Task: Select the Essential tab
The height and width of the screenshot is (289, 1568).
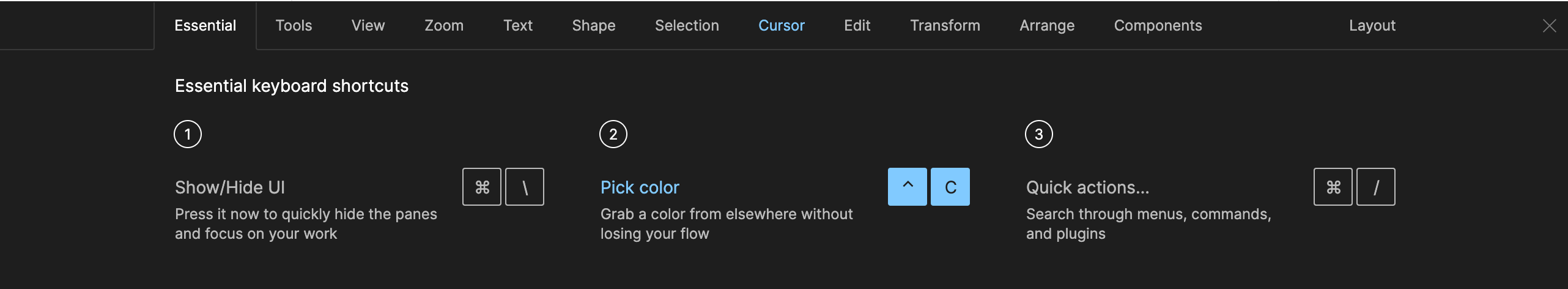Action: click(205, 26)
